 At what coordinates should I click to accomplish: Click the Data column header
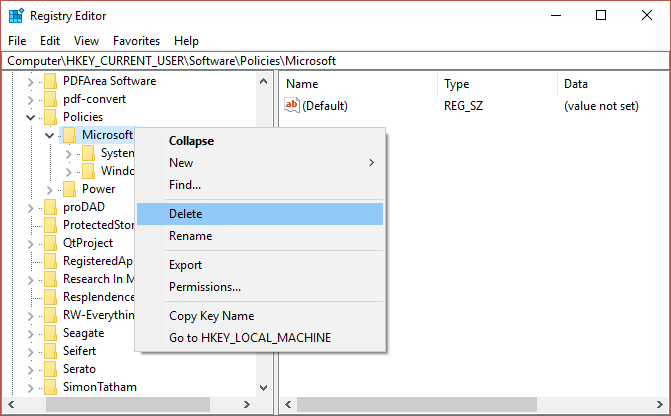tap(576, 84)
